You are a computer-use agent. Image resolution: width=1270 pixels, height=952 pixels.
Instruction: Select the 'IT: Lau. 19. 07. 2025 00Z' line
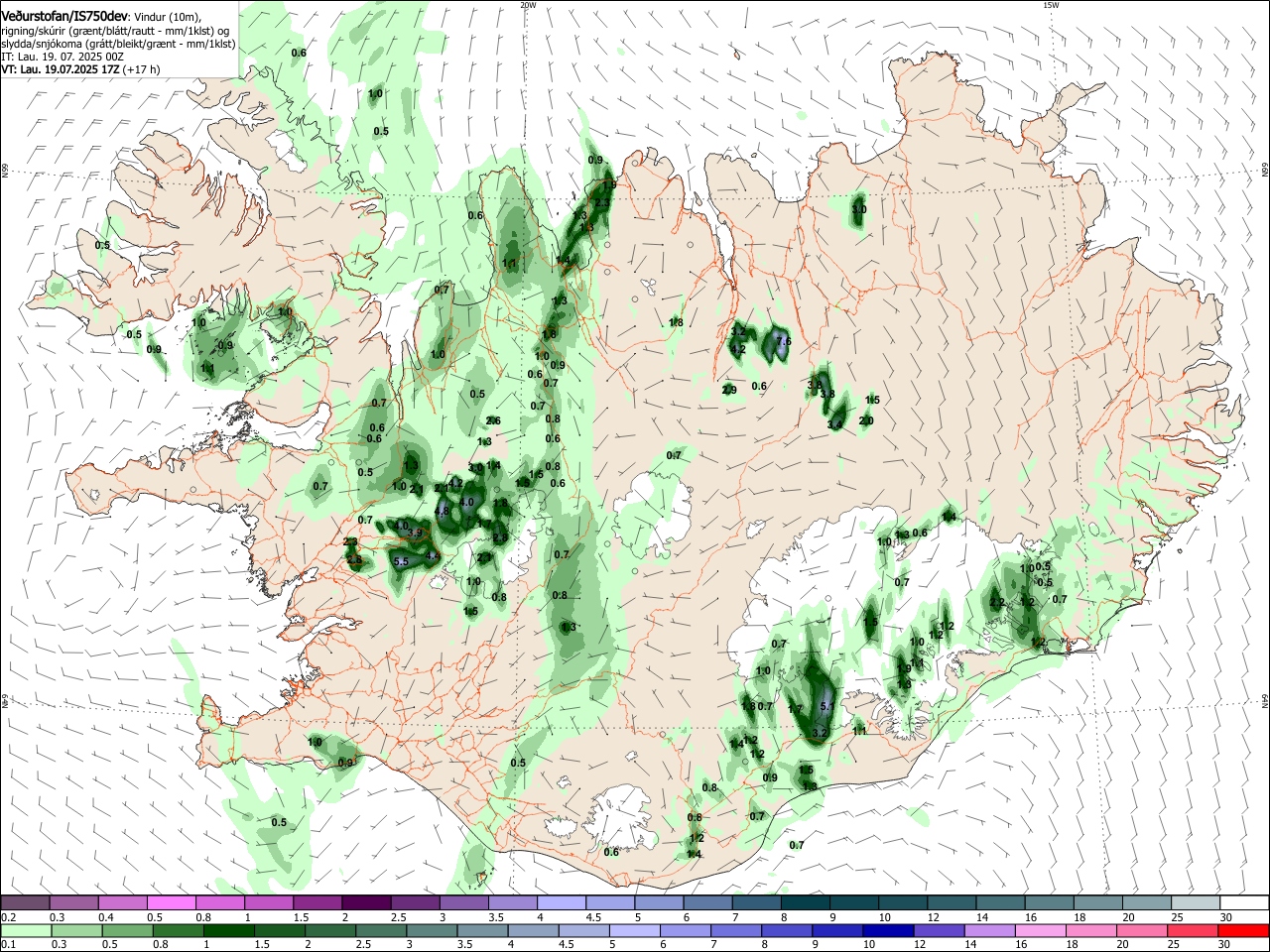coord(62,57)
